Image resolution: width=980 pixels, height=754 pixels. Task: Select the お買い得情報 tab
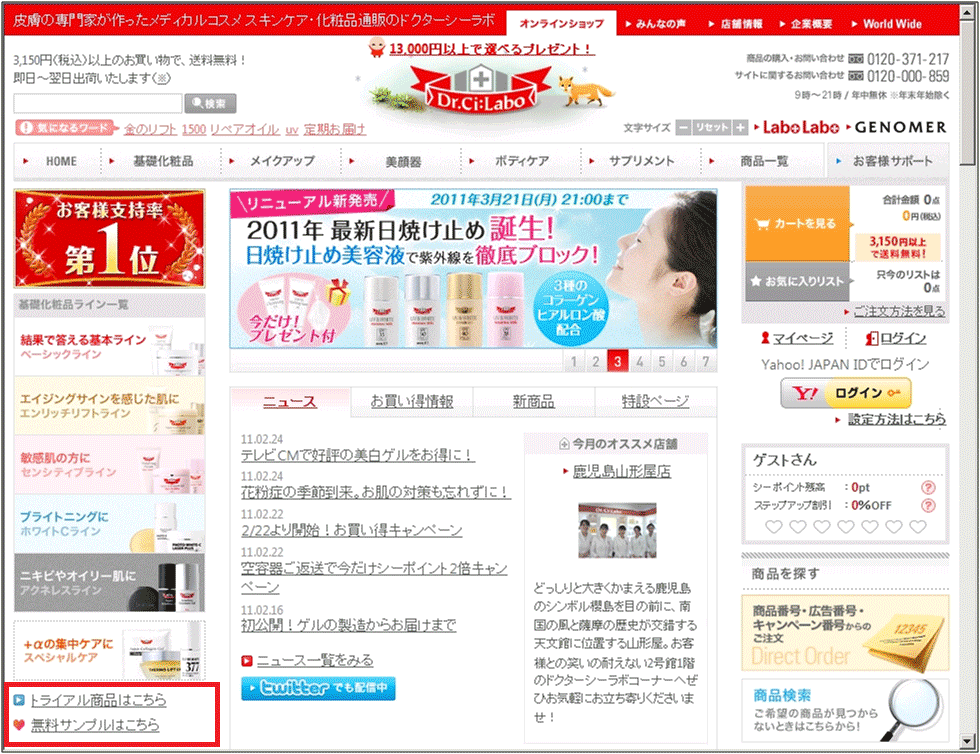coord(412,401)
